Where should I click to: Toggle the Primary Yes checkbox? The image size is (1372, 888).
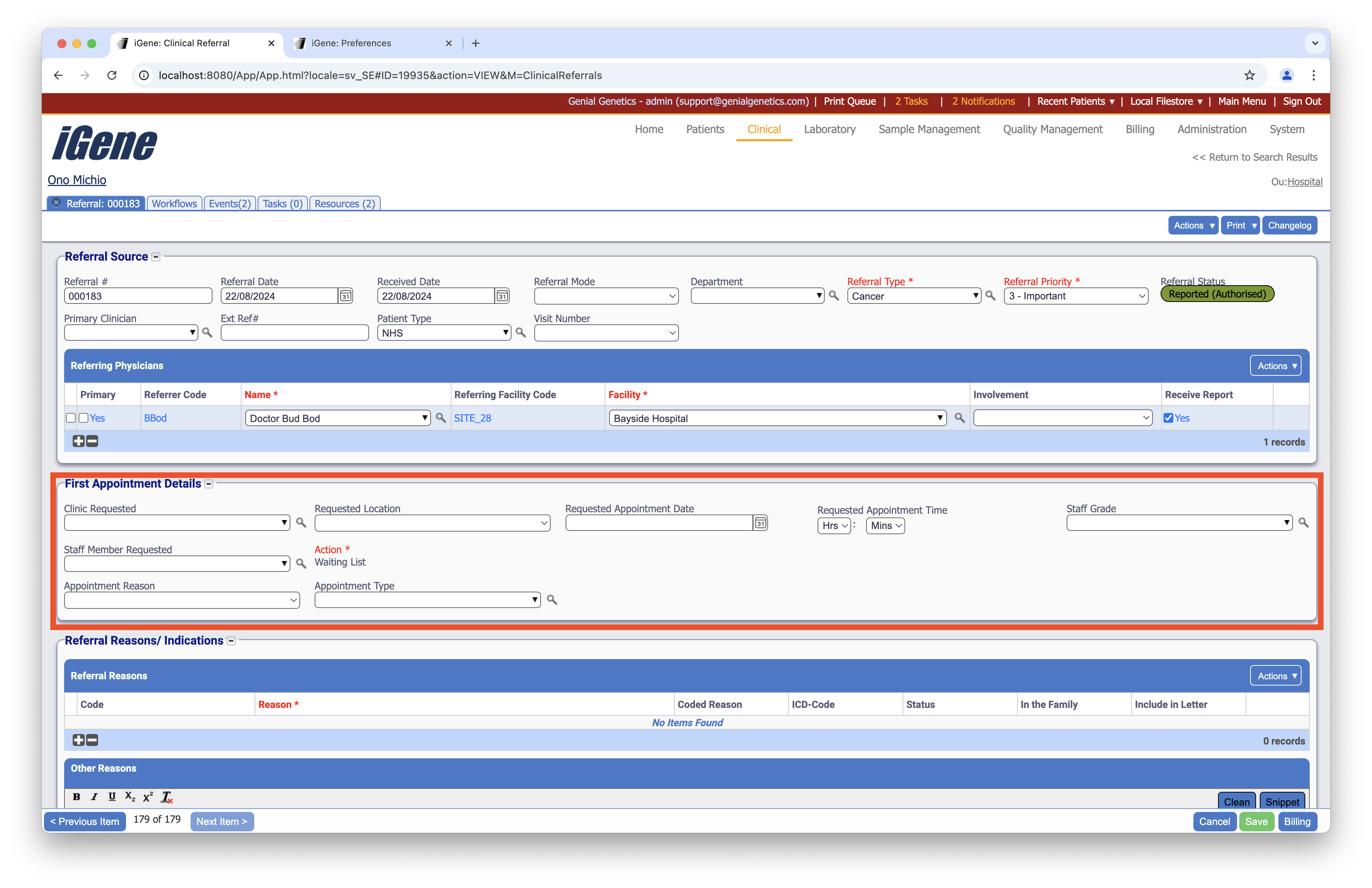pyautogui.click(x=84, y=418)
